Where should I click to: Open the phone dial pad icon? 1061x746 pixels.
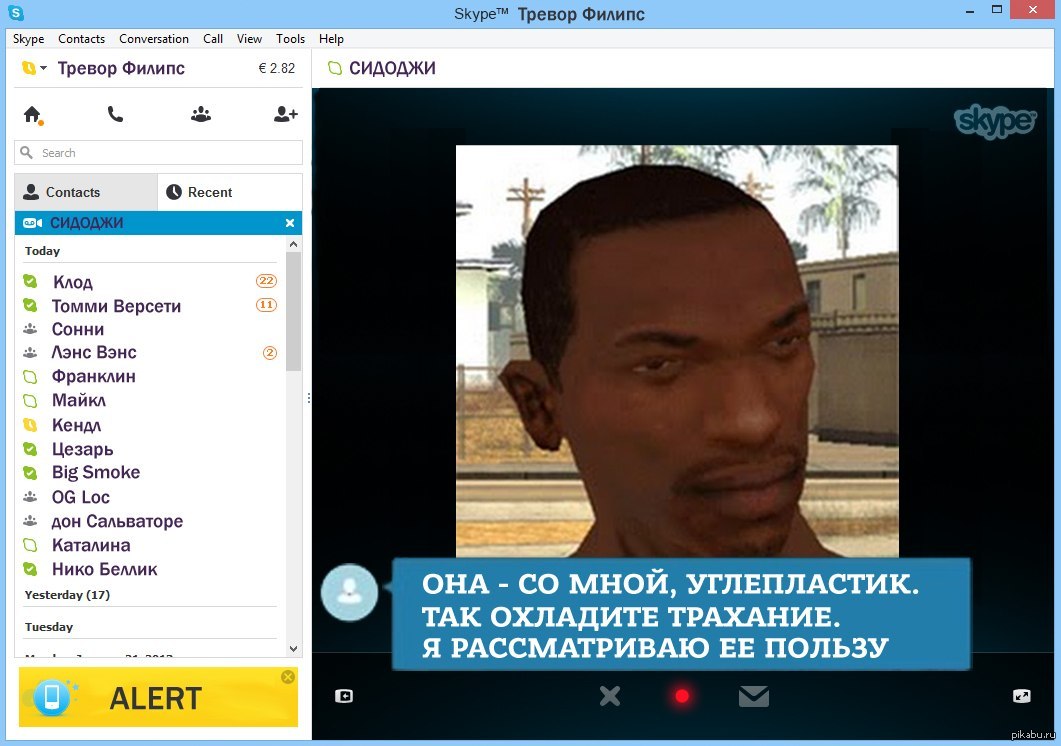pos(115,114)
